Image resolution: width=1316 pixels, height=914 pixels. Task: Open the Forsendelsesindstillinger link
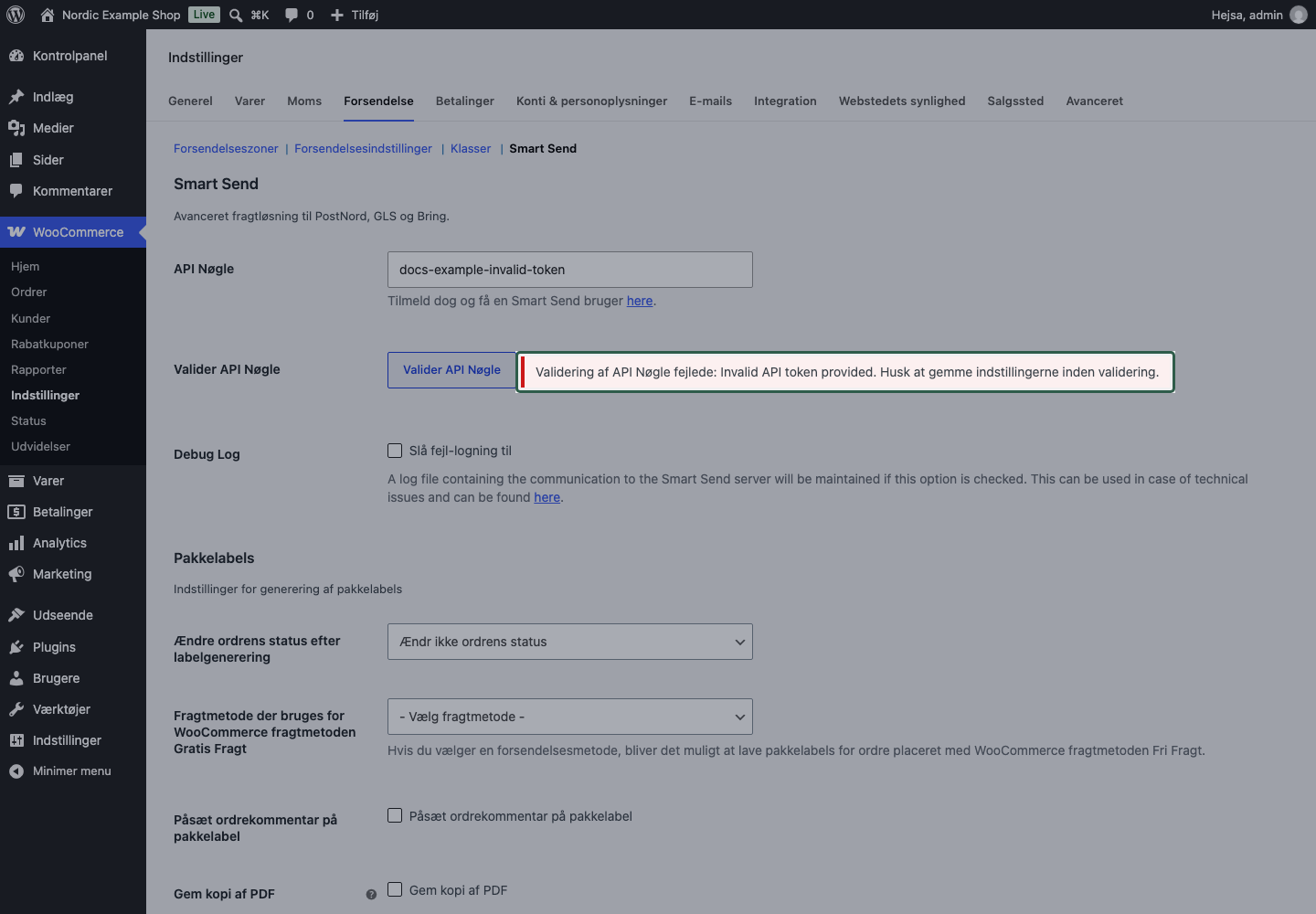(x=363, y=148)
